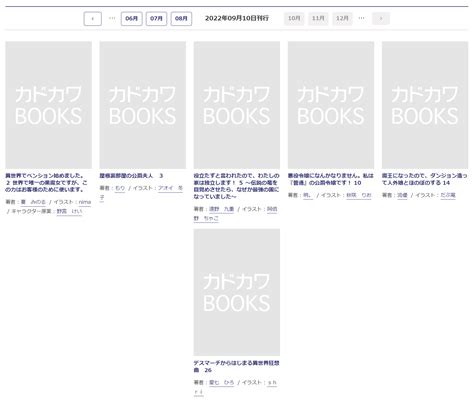
Task: Open cover of 悪役令嬢になんかなりません 10
Action: coord(331,105)
